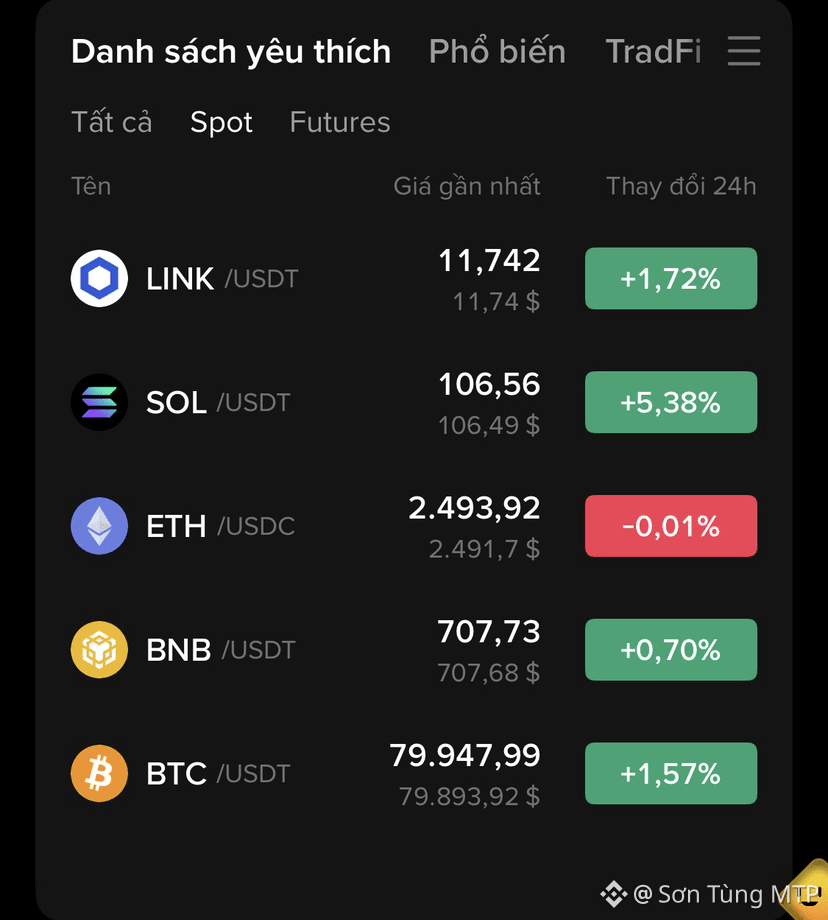Click the Binance logo near watermark
Screen dimensions: 828x920
tap(613, 894)
